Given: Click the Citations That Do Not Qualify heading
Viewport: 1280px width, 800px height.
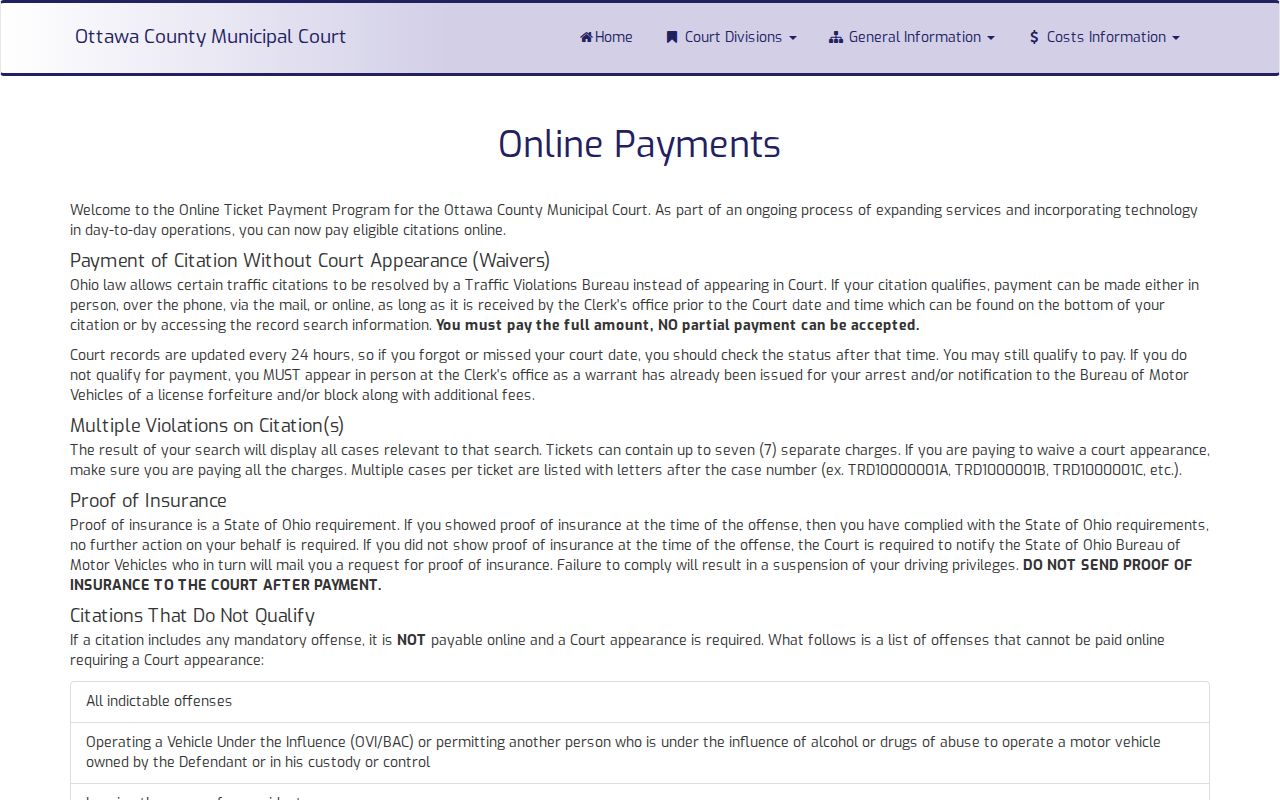Looking at the screenshot, I should pyautogui.click(x=192, y=616).
